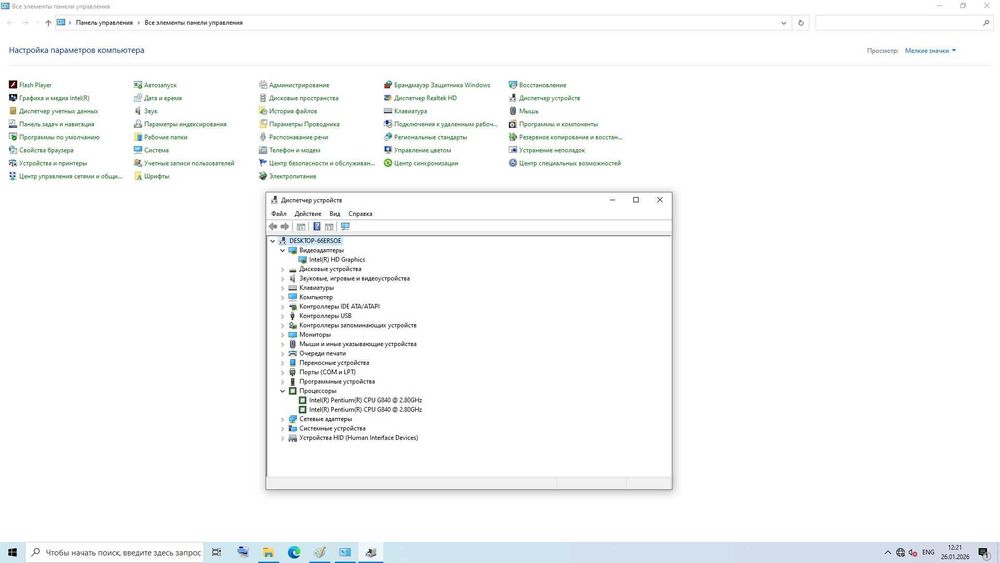Screen dimensions: 1000x563
Task: Open the address bar history dropdown
Action: click(784, 23)
